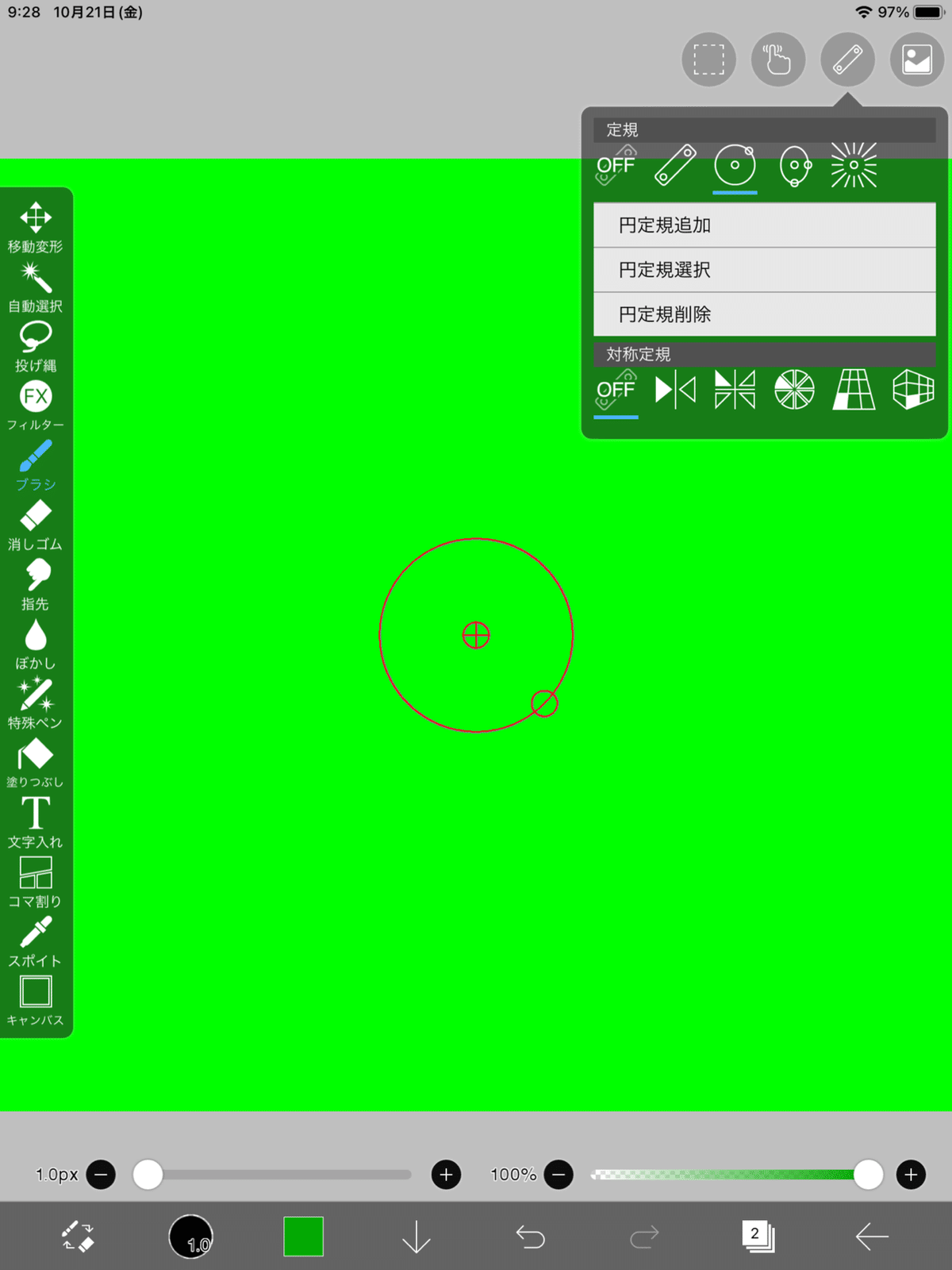This screenshot has width=952, height=1270.
Task: Tap the 9:28 clock in status bar
Action: coord(24,12)
